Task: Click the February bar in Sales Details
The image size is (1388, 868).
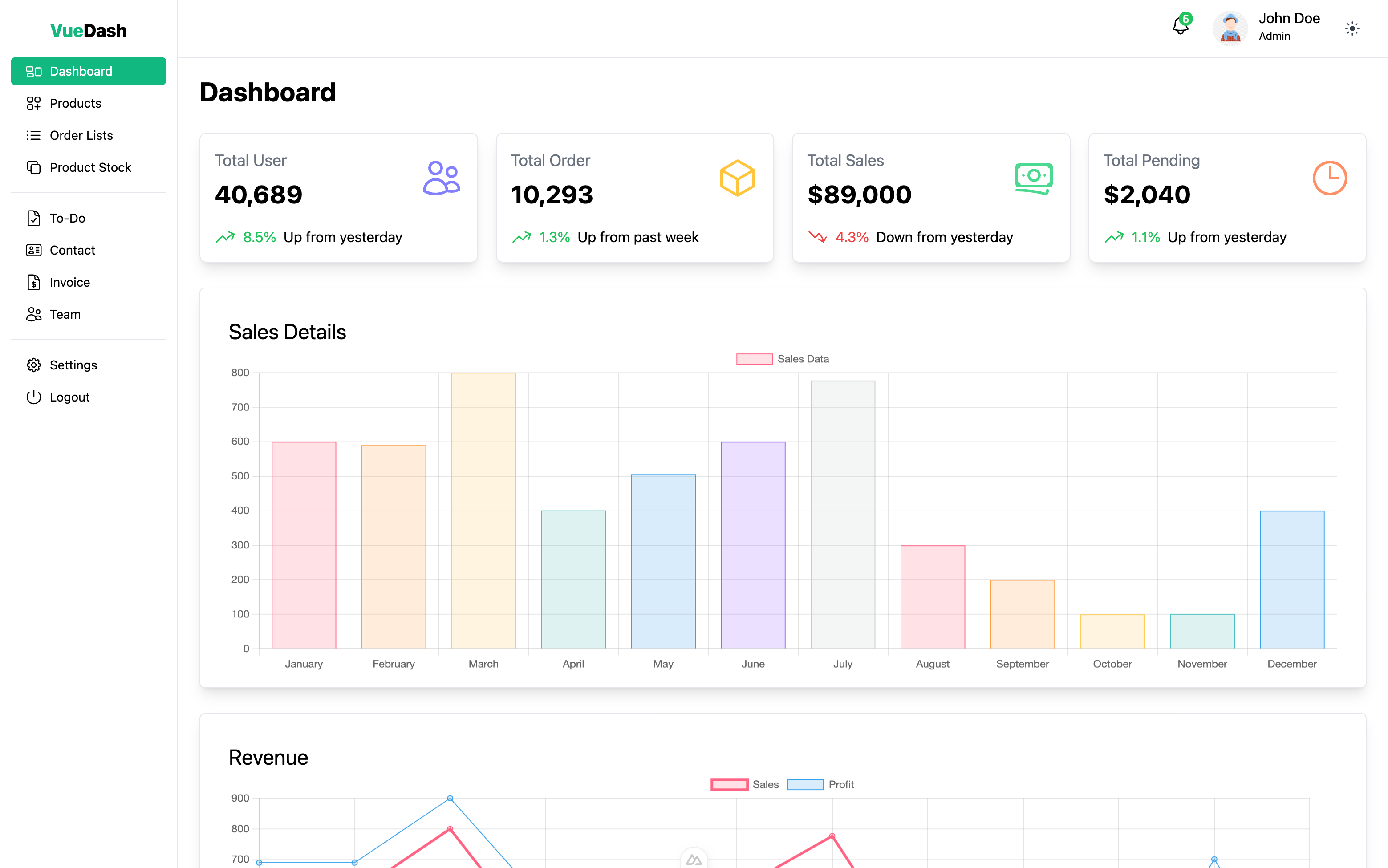Action: point(394,547)
